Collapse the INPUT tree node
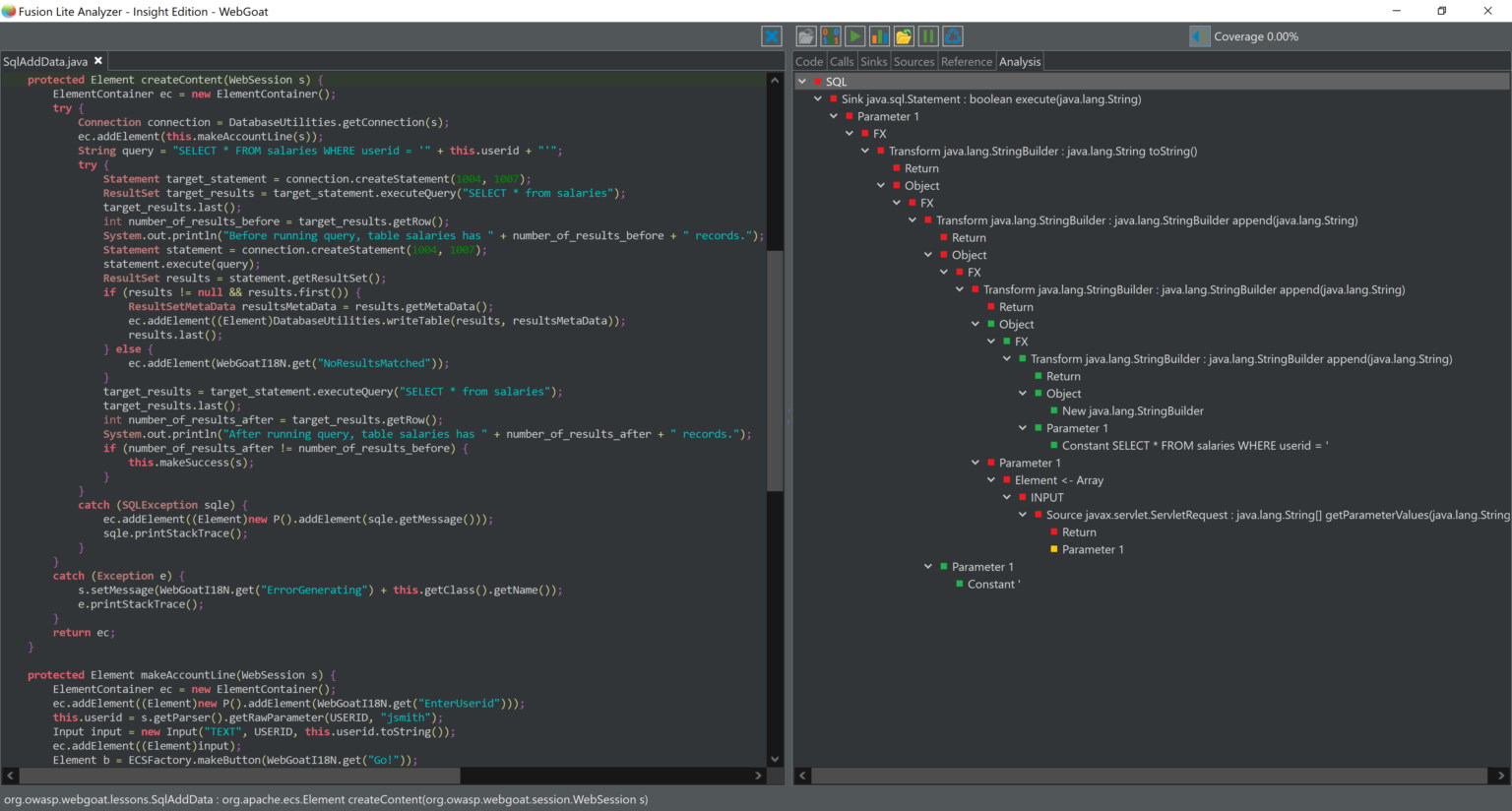The height and width of the screenshot is (811, 1512). [x=1007, y=498]
